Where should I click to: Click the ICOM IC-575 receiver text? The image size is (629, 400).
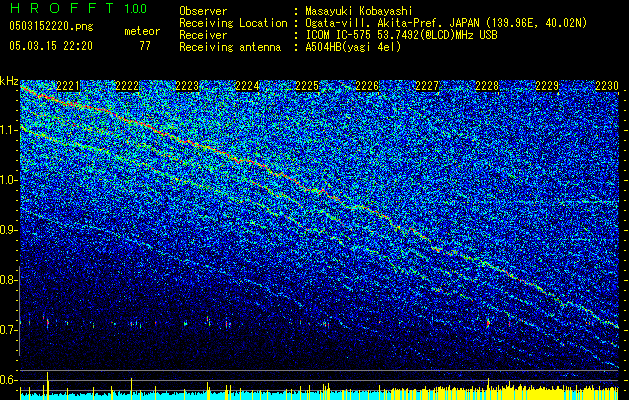pyautogui.click(x=401, y=35)
